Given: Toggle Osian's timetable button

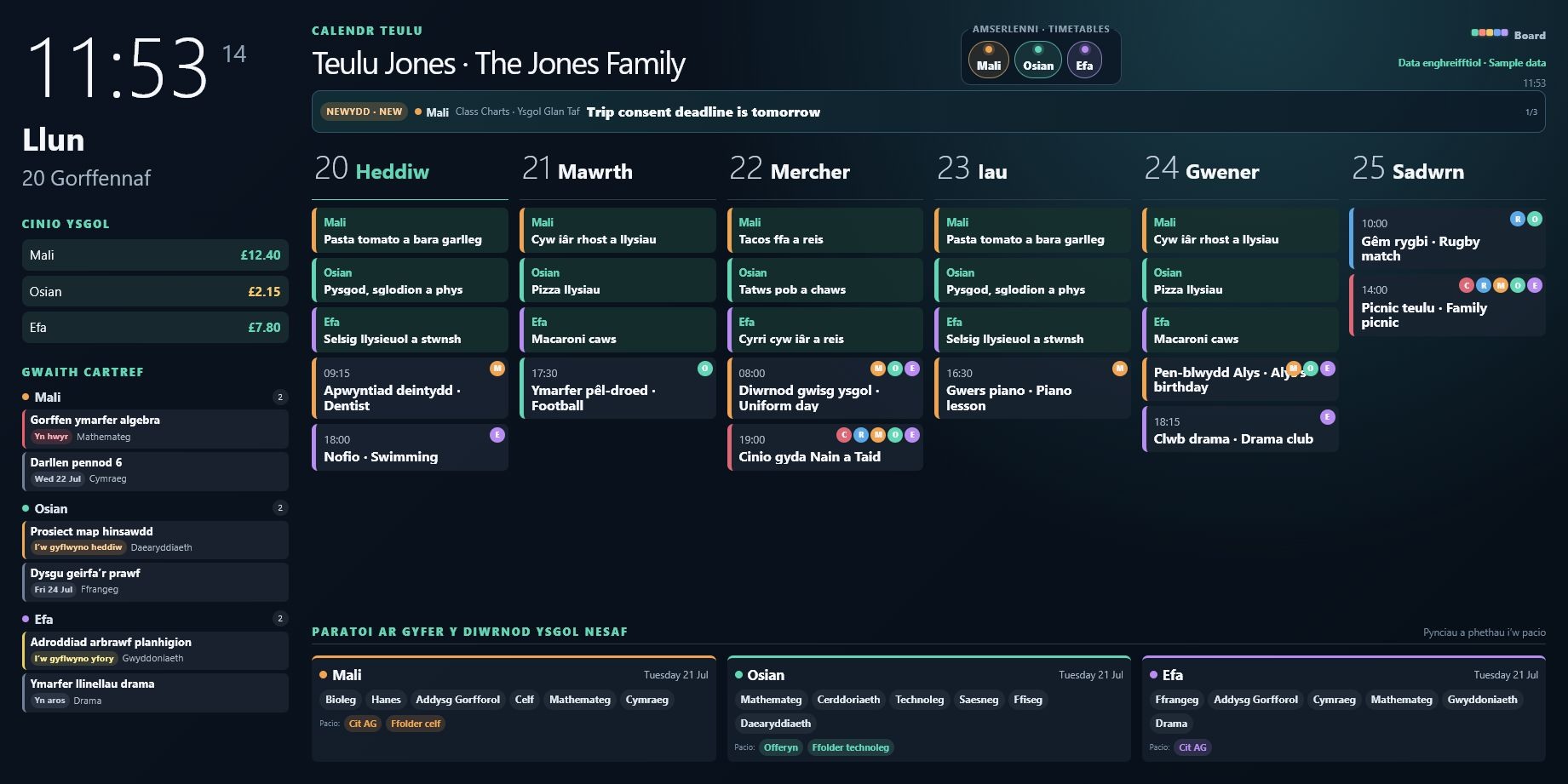Looking at the screenshot, I should 1038,60.
